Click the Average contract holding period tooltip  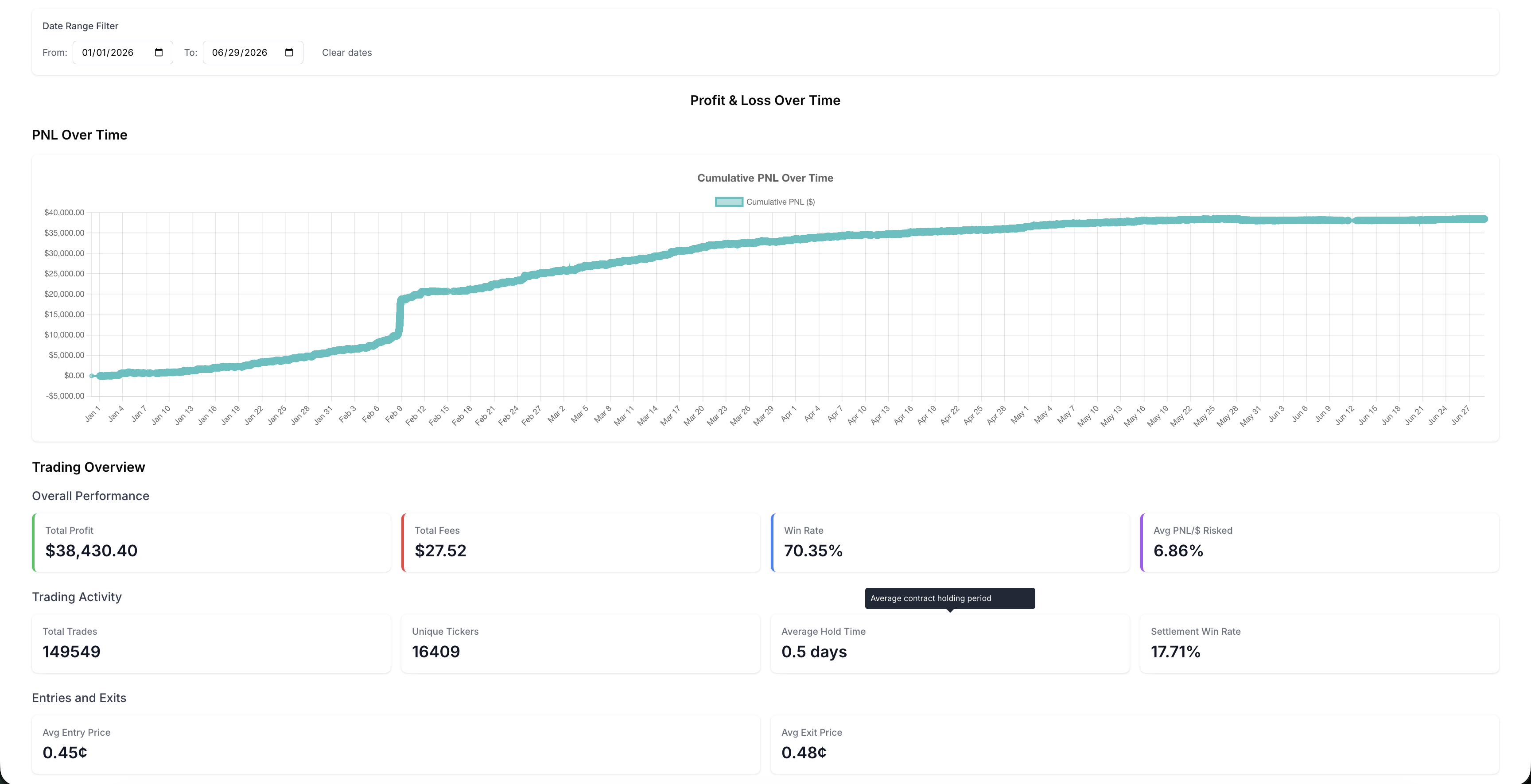coord(950,598)
